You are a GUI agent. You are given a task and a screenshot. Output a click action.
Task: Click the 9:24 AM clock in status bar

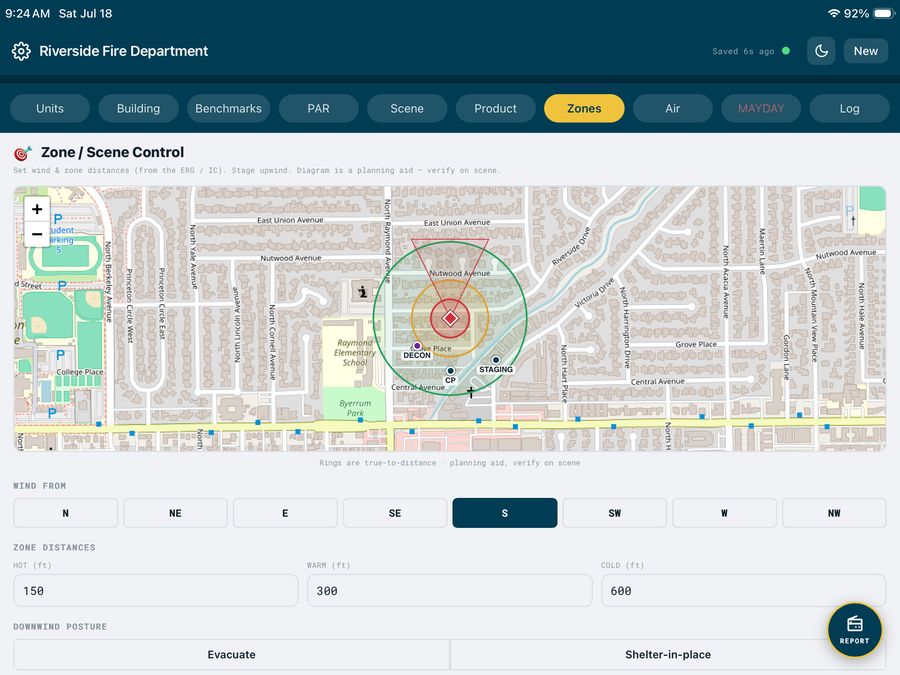[x=28, y=13]
